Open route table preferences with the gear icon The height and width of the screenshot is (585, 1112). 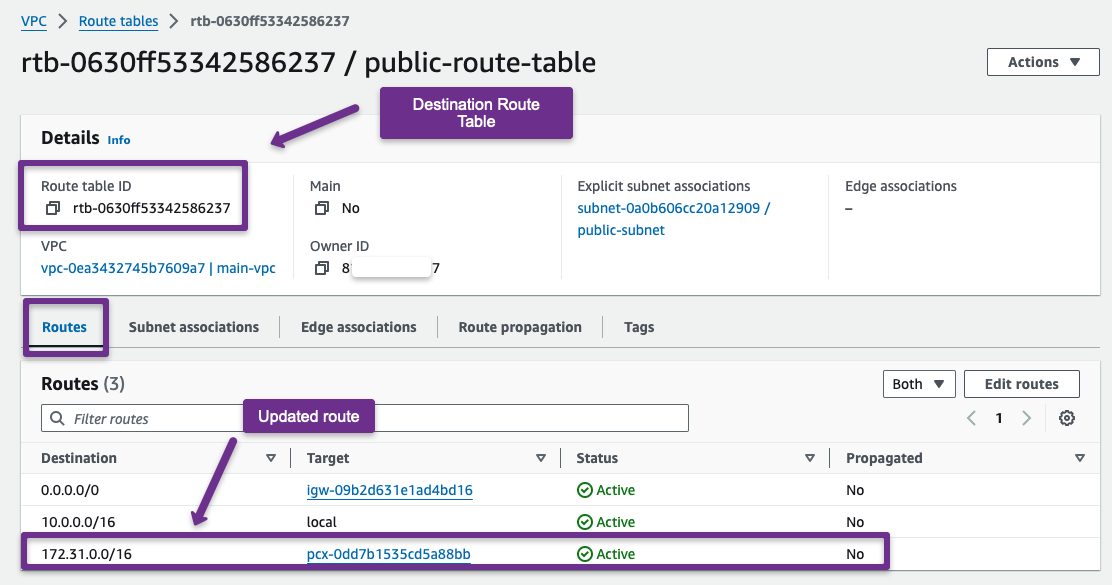1066,418
